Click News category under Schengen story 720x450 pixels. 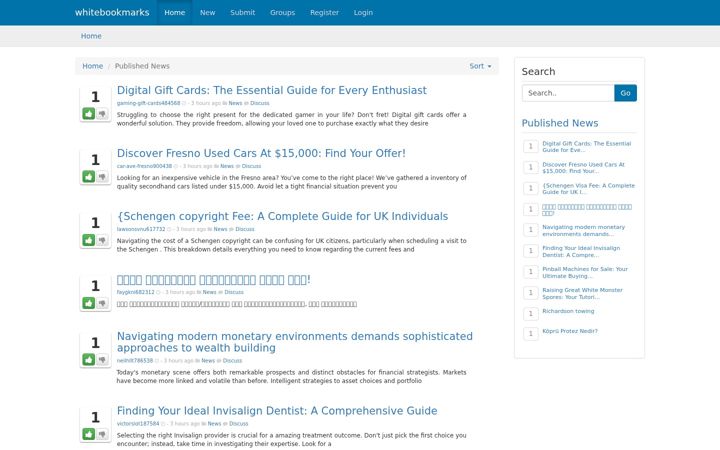click(x=220, y=229)
